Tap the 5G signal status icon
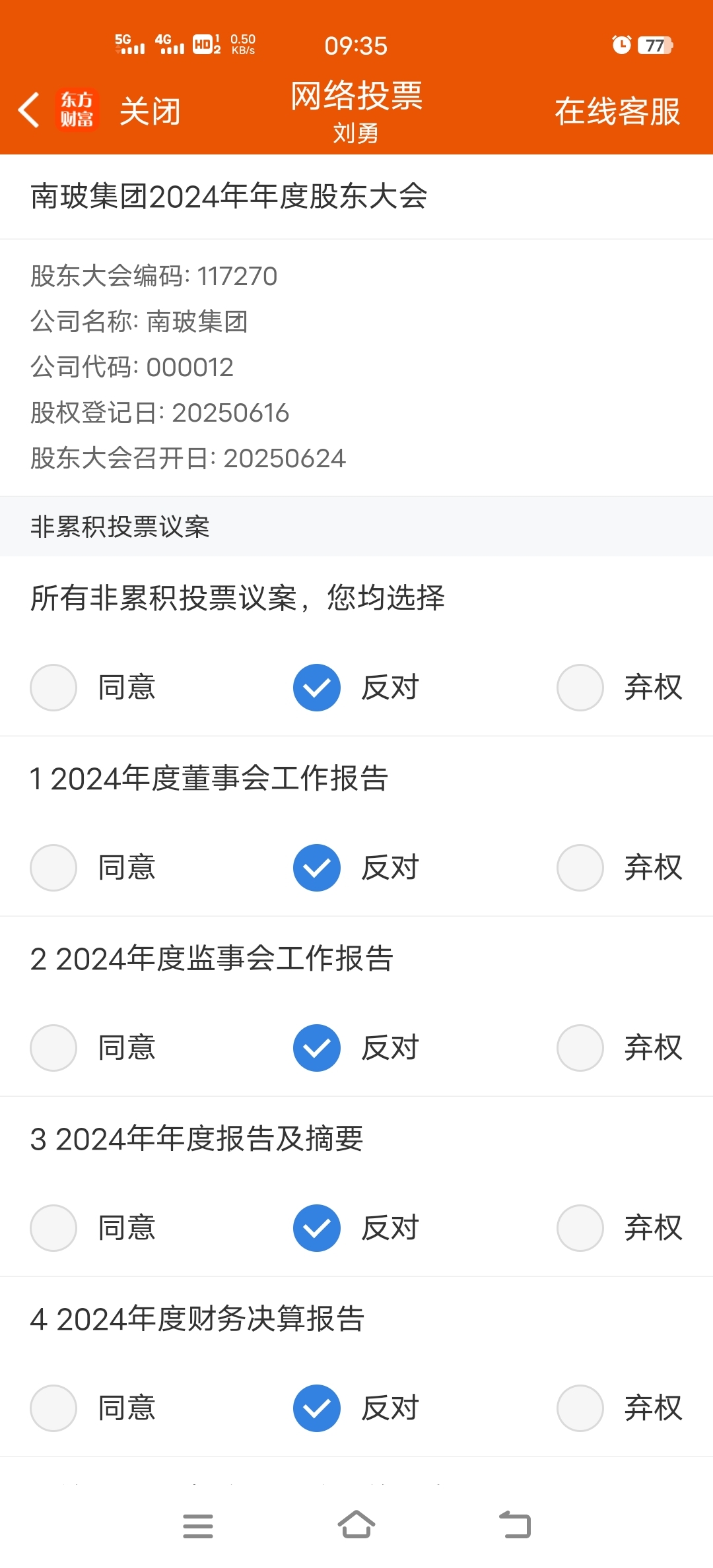The height and width of the screenshot is (1568, 713). 129,44
